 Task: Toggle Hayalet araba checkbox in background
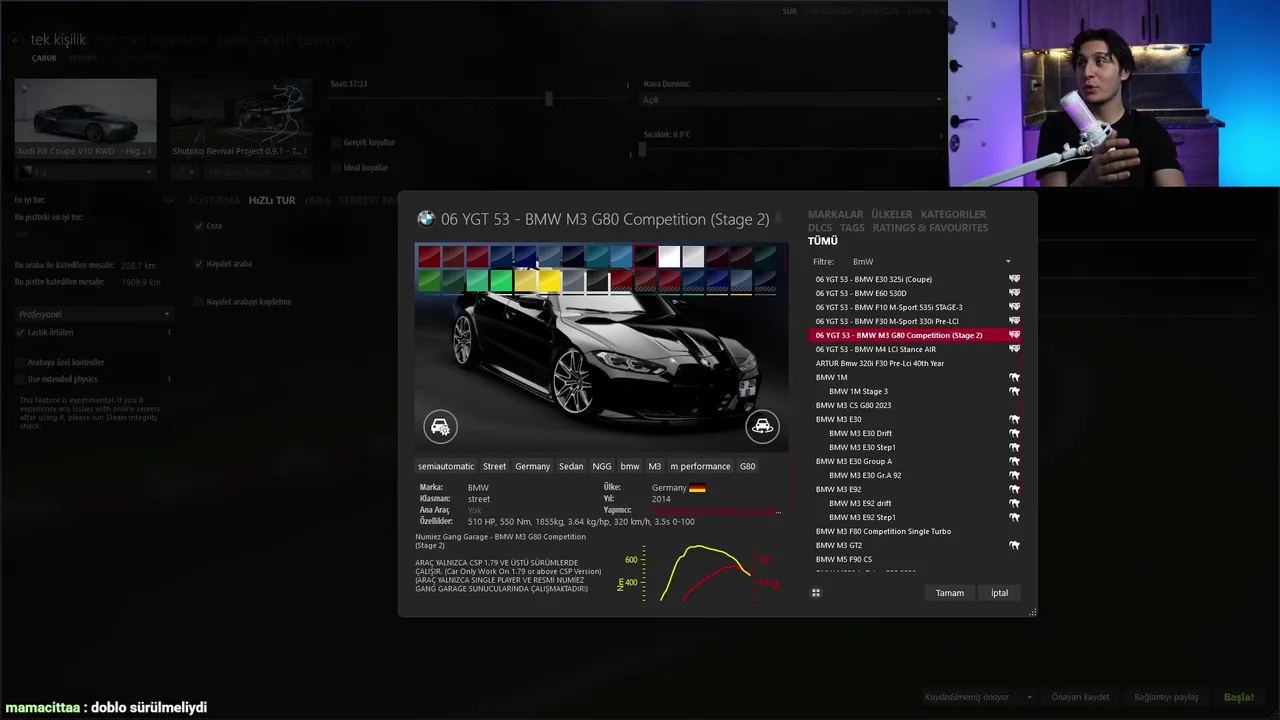pos(199,264)
